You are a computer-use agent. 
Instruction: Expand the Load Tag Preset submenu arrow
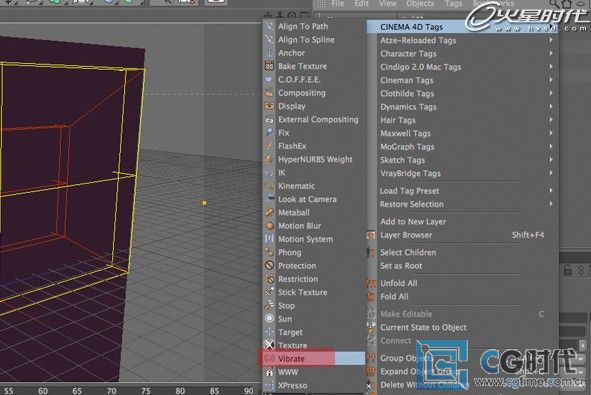click(551, 190)
